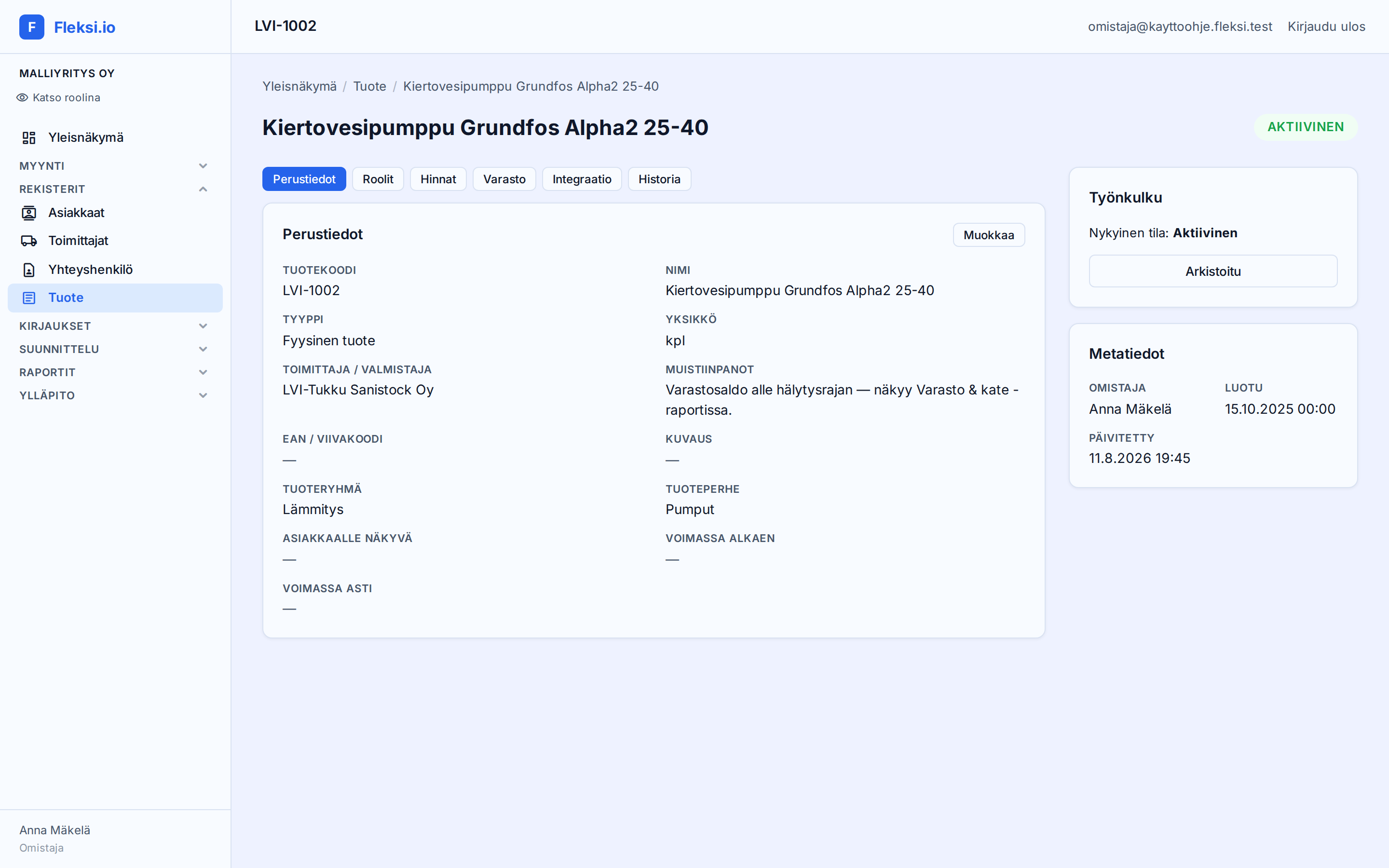Image resolution: width=1389 pixels, height=868 pixels.
Task: Click the product name under the NIMI label
Action: [x=800, y=290]
